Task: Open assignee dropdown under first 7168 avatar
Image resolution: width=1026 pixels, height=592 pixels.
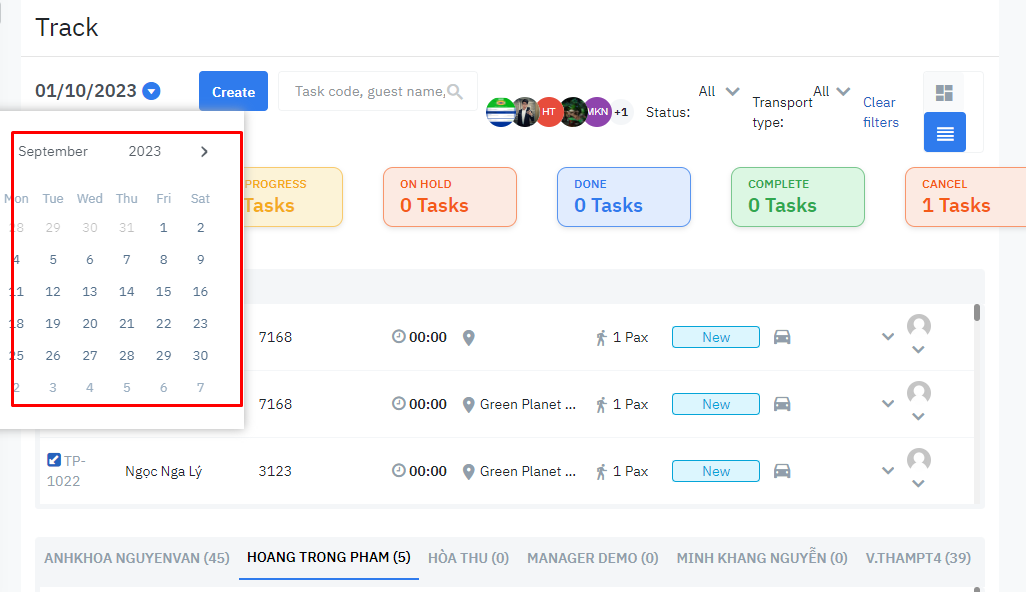Action: [919, 350]
